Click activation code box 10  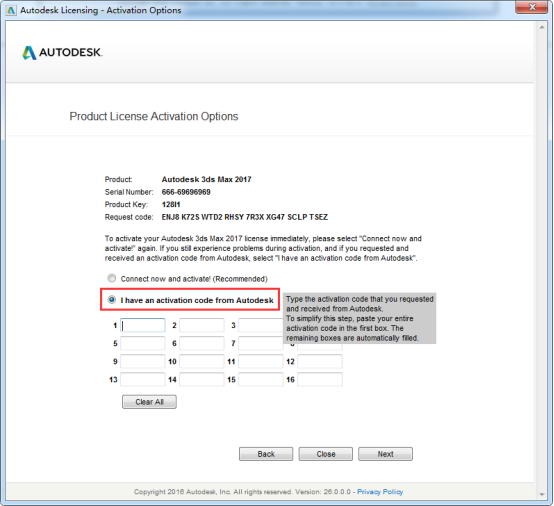(x=202, y=361)
